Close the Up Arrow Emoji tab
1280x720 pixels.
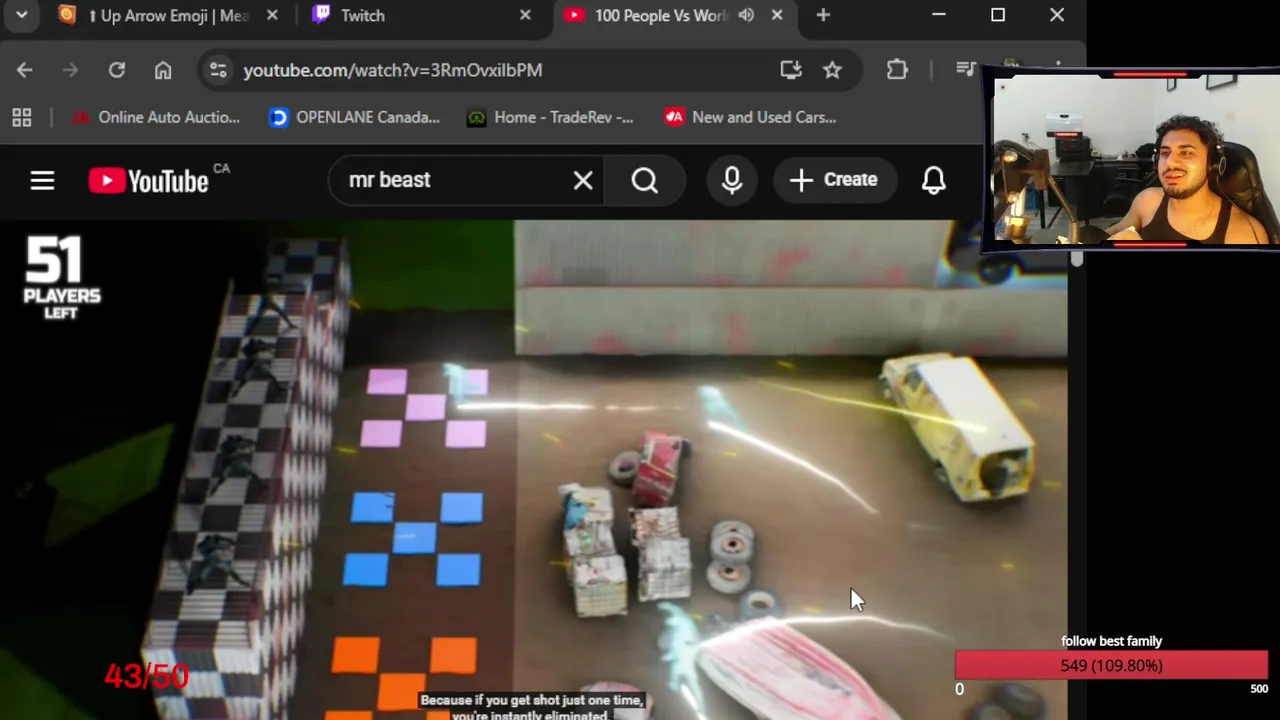[x=272, y=15]
